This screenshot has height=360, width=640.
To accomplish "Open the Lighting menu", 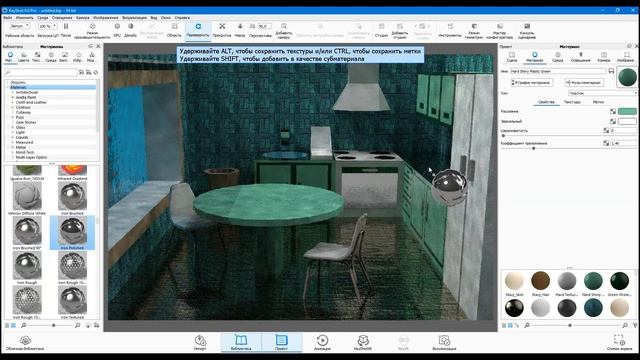I will pos(62,18).
